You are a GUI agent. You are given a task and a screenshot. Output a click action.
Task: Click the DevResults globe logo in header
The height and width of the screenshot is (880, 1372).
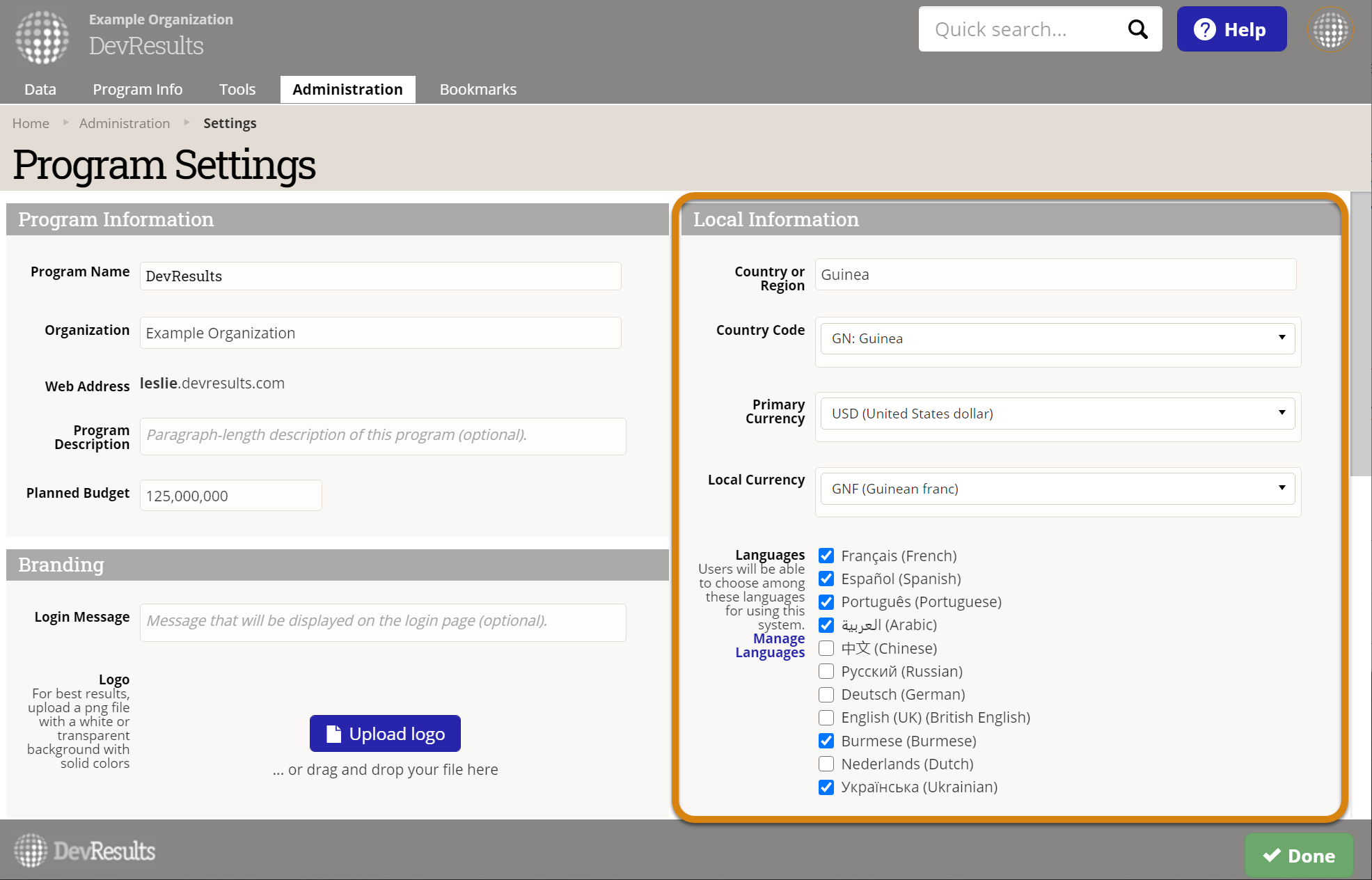point(42,36)
